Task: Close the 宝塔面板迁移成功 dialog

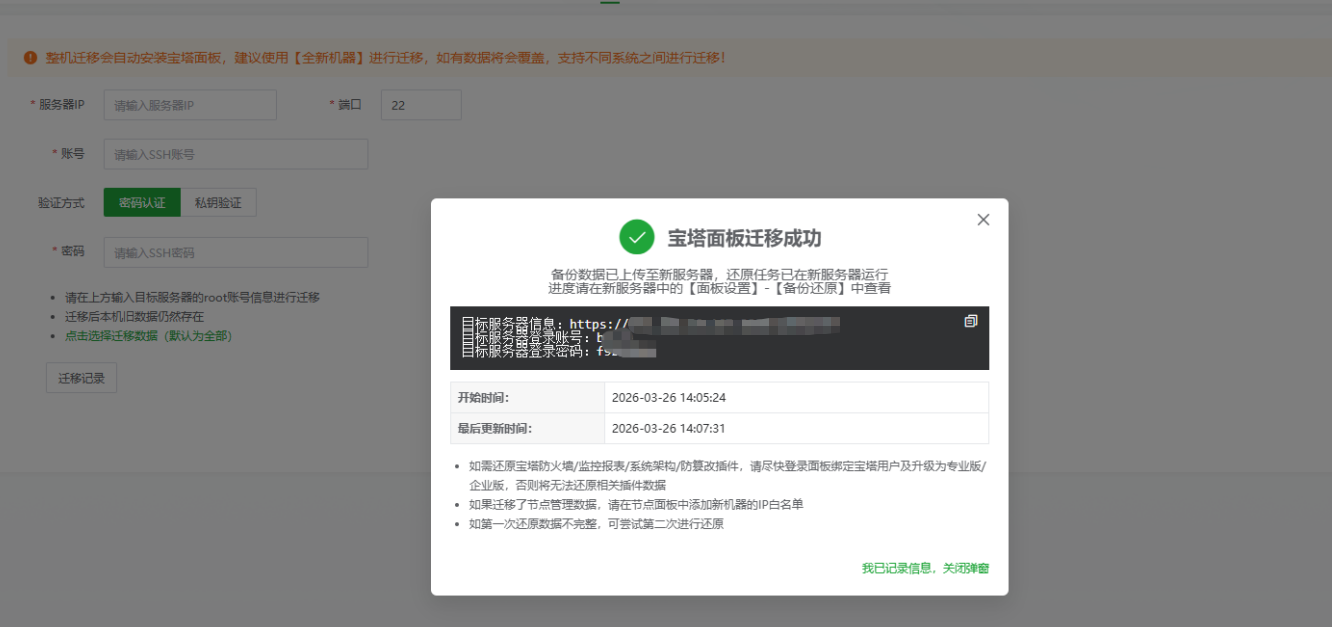Action: [x=983, y=219]
